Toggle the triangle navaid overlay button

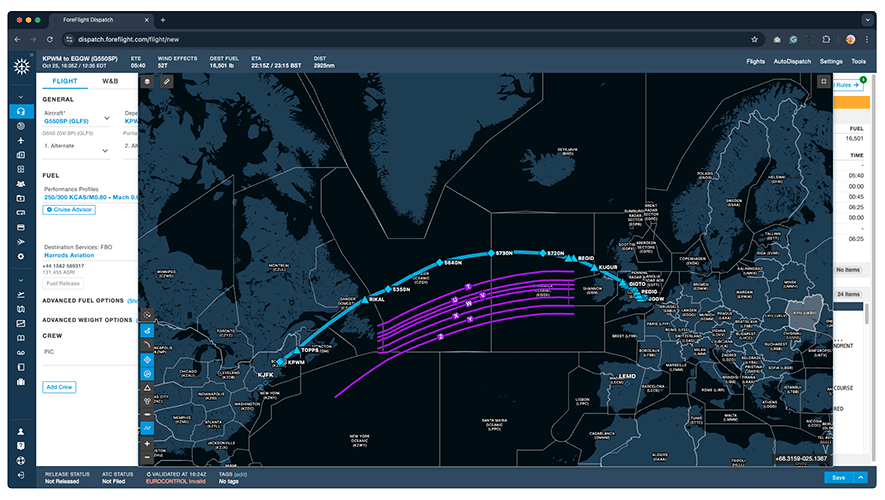147,388
